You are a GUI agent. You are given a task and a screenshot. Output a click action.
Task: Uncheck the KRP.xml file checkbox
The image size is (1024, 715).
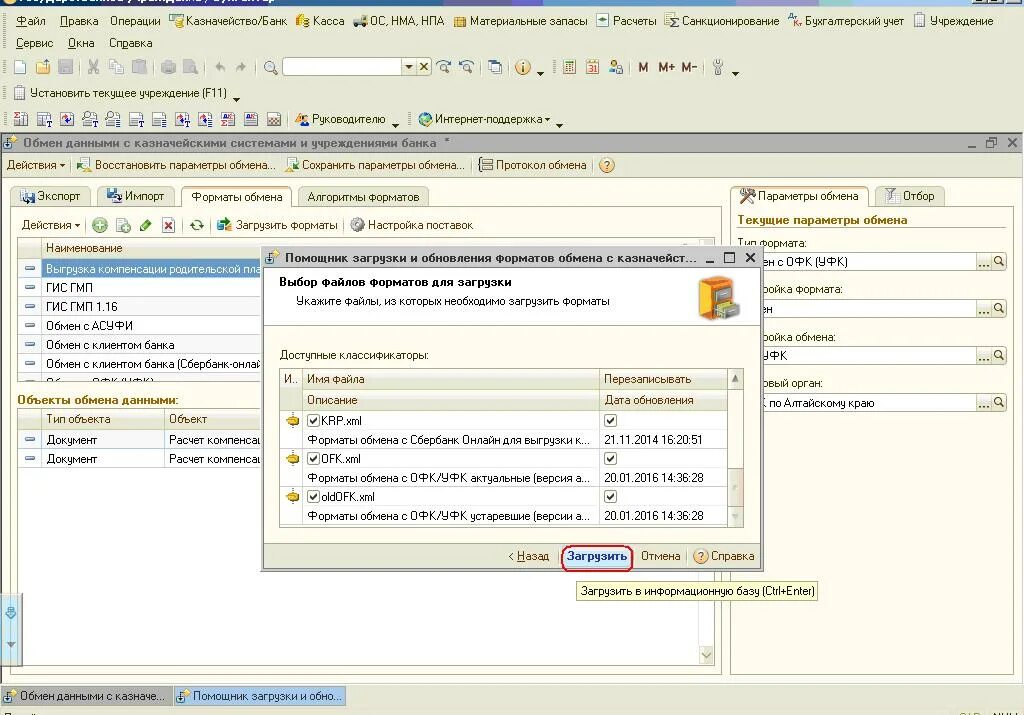point(313,421)
